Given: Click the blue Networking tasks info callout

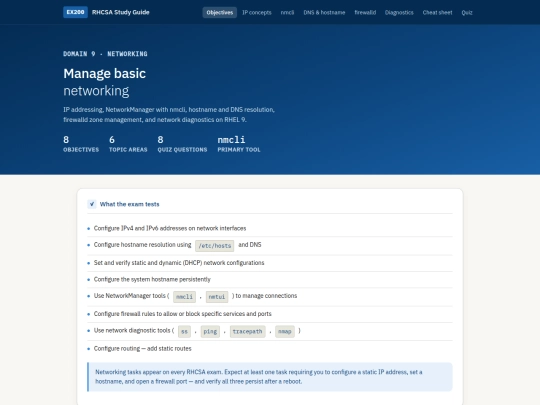Looking at the screenshot, I should tap(270, 377).
